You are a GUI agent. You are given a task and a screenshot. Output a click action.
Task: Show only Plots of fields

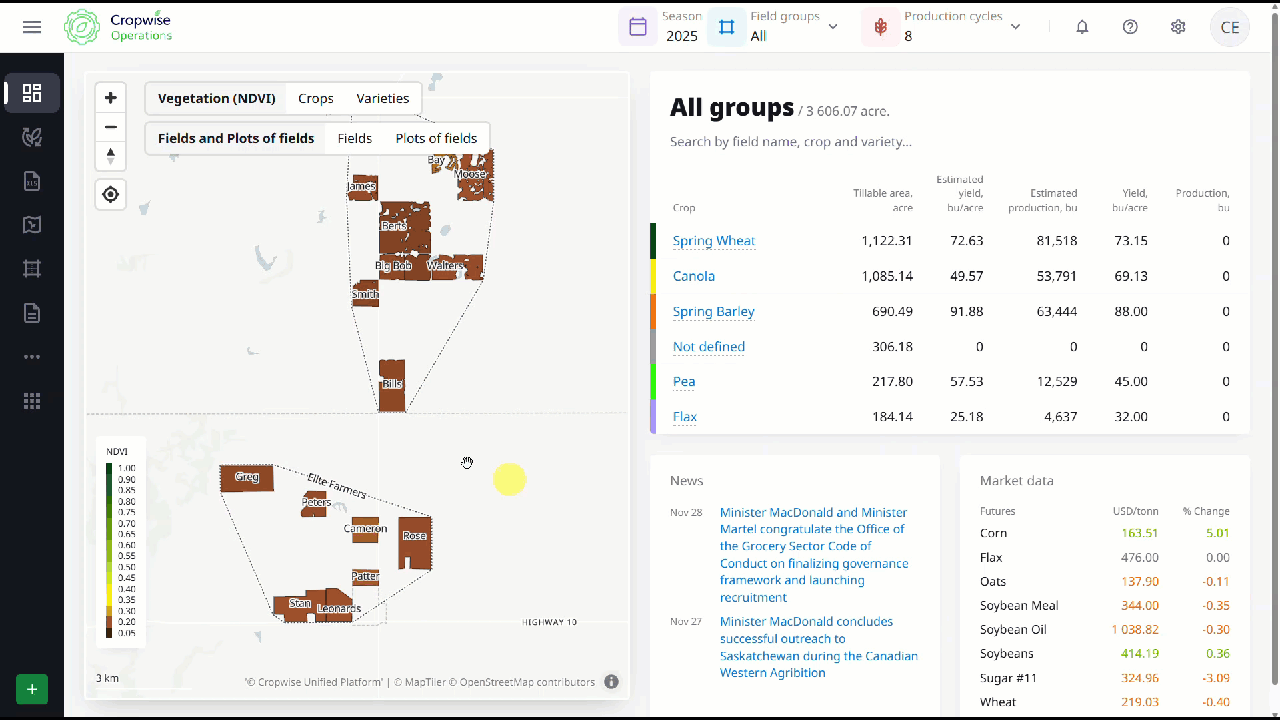[436, 139]
